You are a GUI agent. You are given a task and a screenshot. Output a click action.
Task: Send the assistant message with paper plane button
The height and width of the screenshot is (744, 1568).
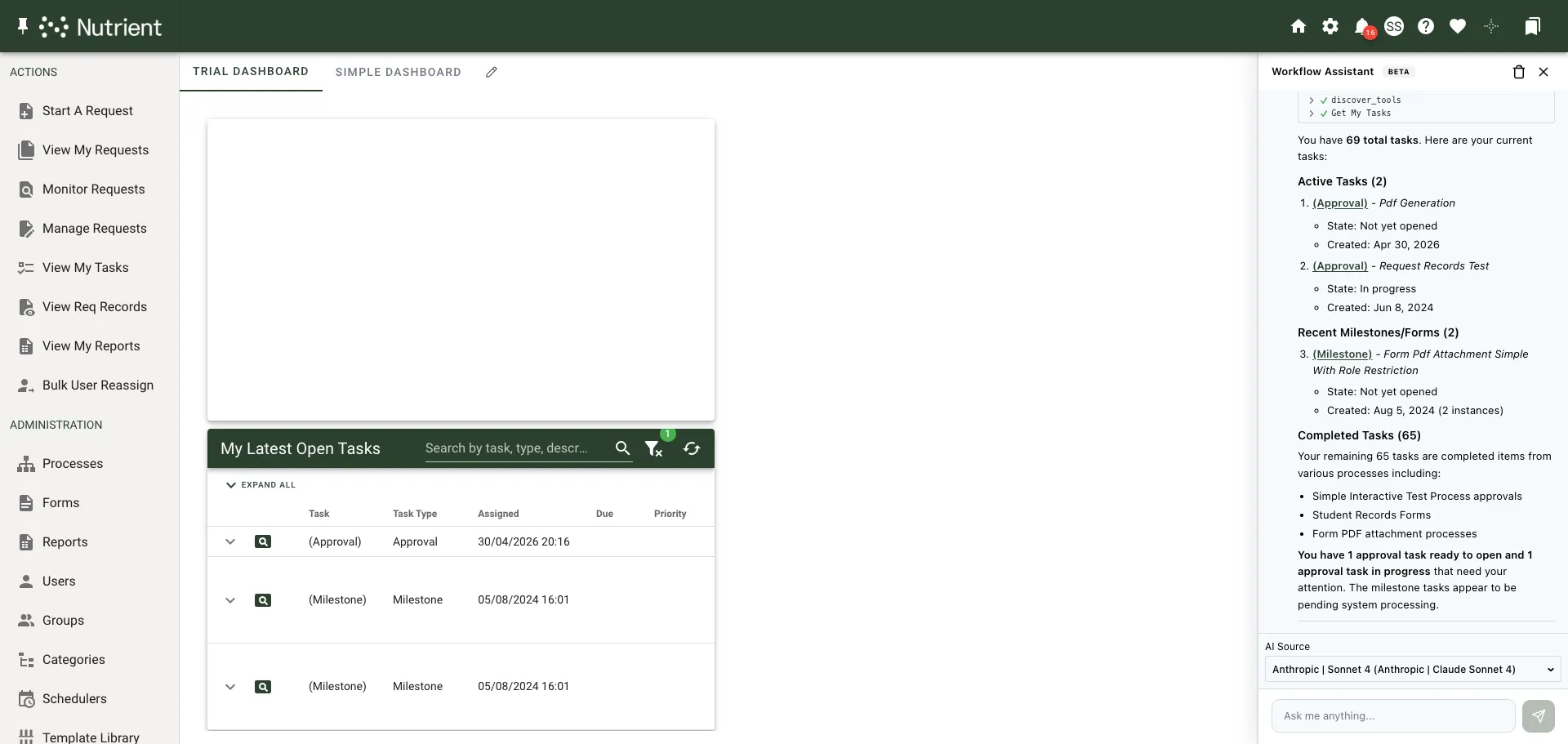click(1539, 716)
